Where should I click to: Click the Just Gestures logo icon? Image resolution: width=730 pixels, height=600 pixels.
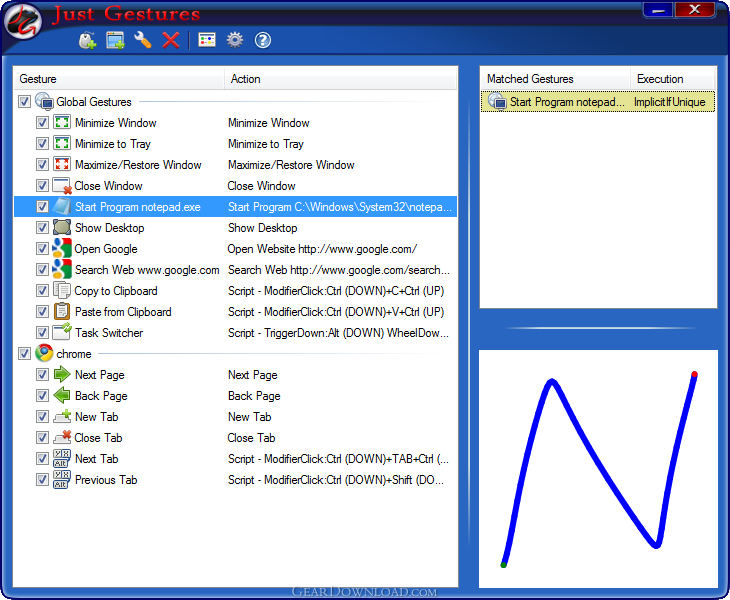point(22,22)
